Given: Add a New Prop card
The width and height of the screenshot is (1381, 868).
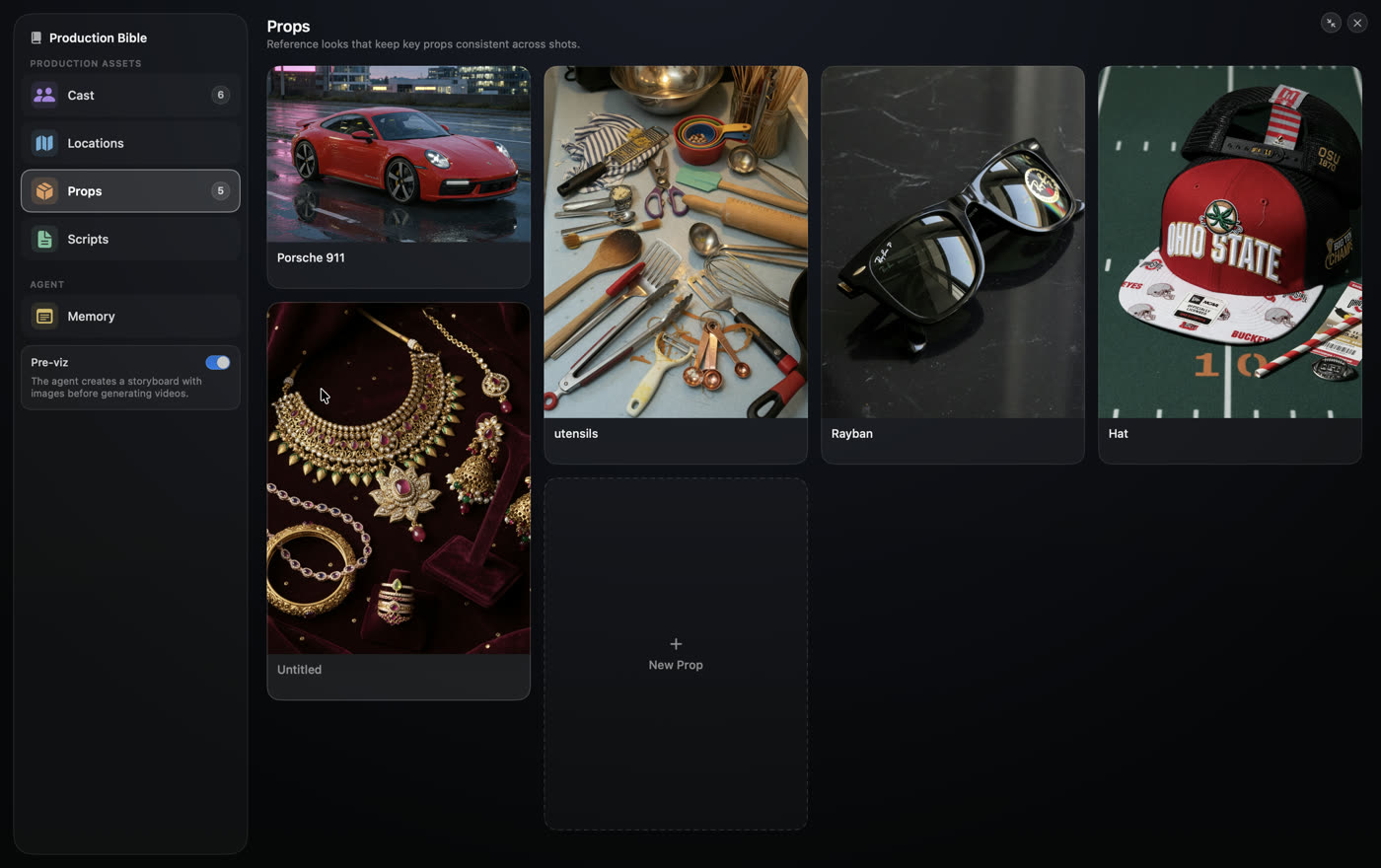Looking at the screenshot, I should coord(676,654).
